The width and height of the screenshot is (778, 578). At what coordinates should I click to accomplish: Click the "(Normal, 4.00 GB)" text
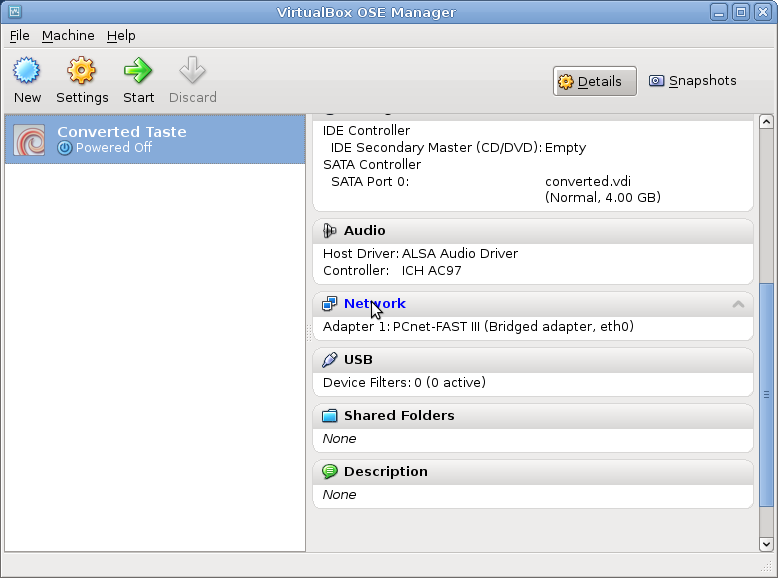coord(603,198)
